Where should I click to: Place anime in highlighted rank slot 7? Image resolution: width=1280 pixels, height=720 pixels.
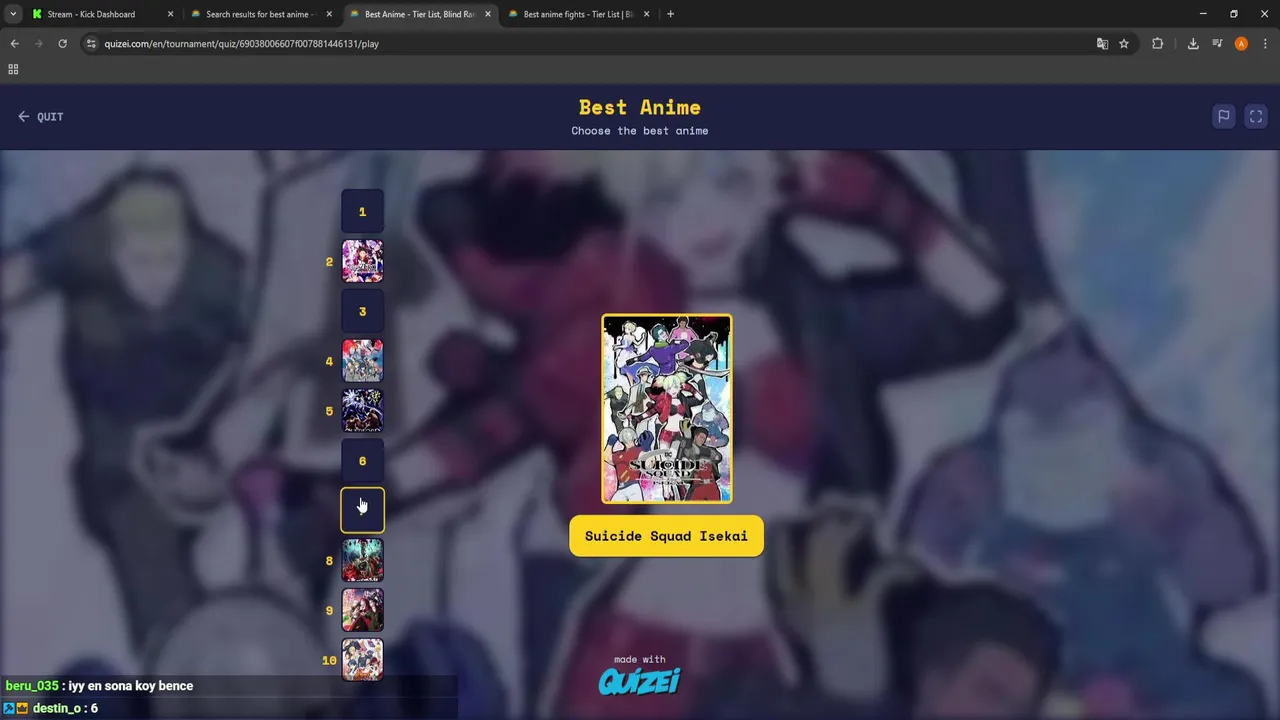[362, 511]
